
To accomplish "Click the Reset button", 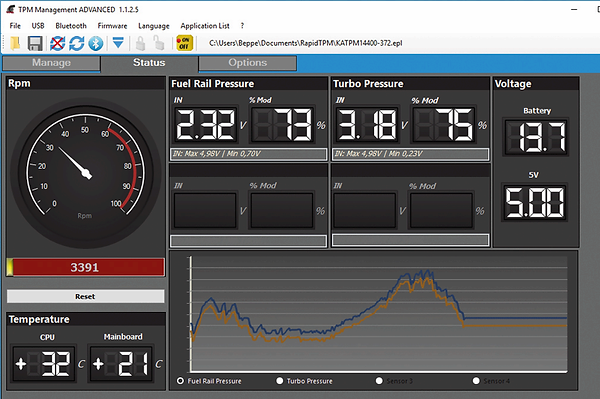I will 85,296.
